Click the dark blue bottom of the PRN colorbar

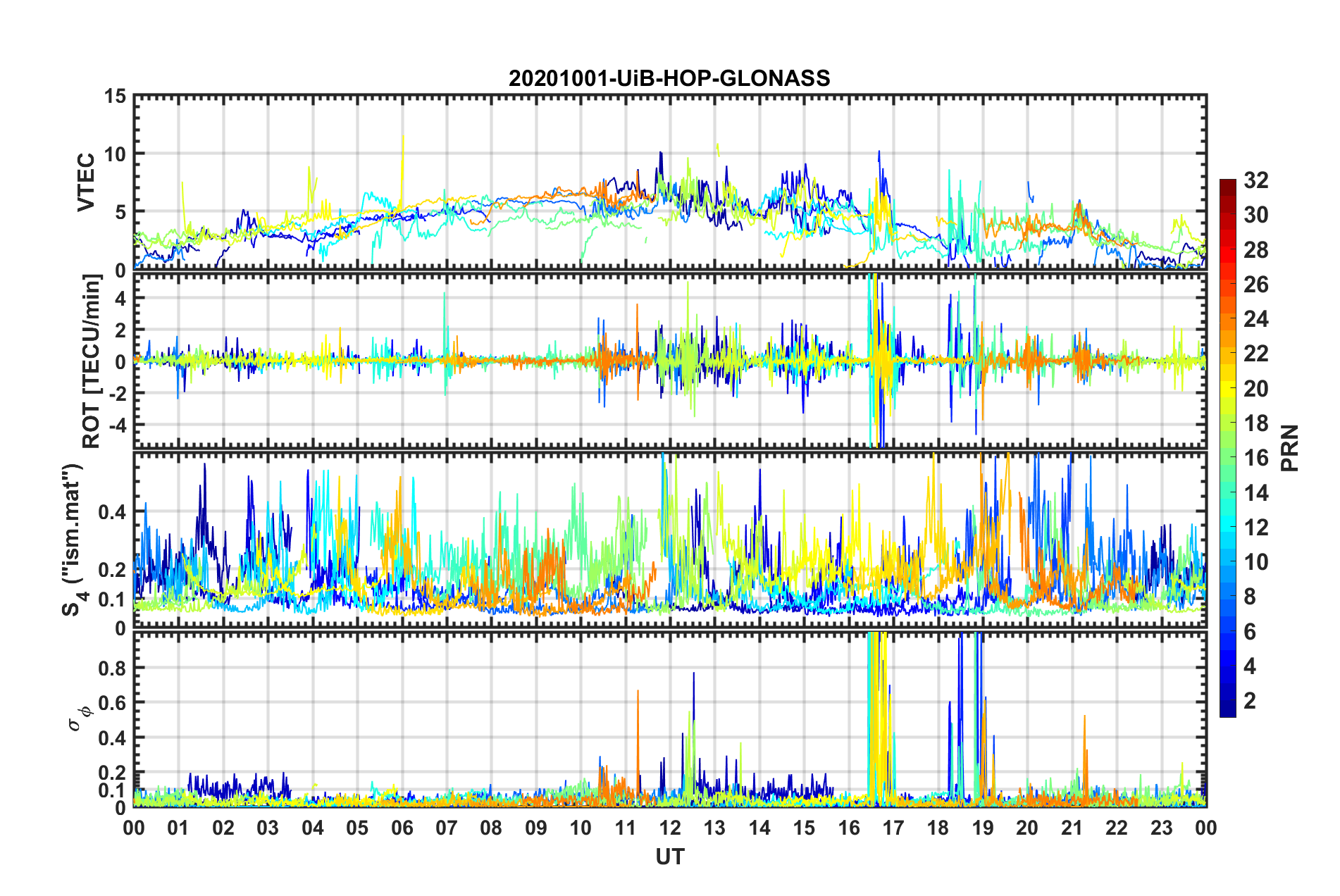pos(1227,710)
